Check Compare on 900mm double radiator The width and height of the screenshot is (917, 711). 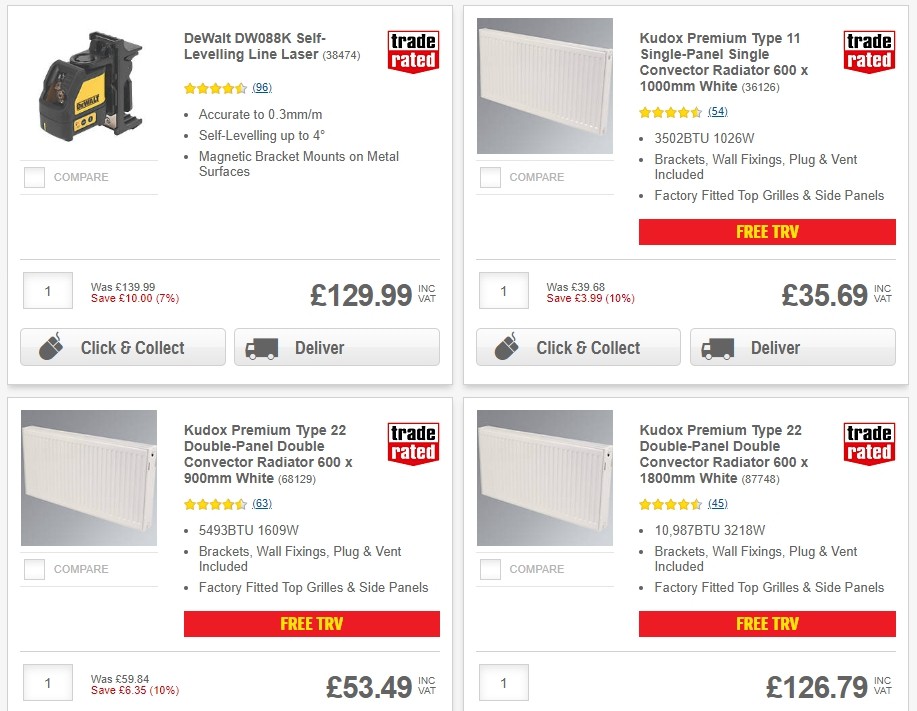pyautogui.click(x=33, y=569)
